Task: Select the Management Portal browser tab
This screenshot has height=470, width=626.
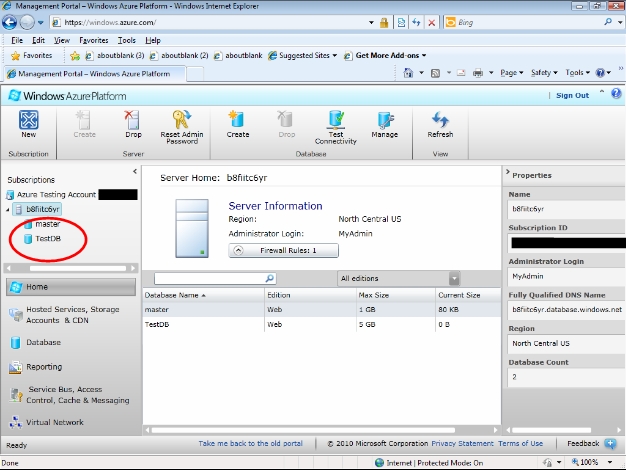Action: tap(95, 74)
